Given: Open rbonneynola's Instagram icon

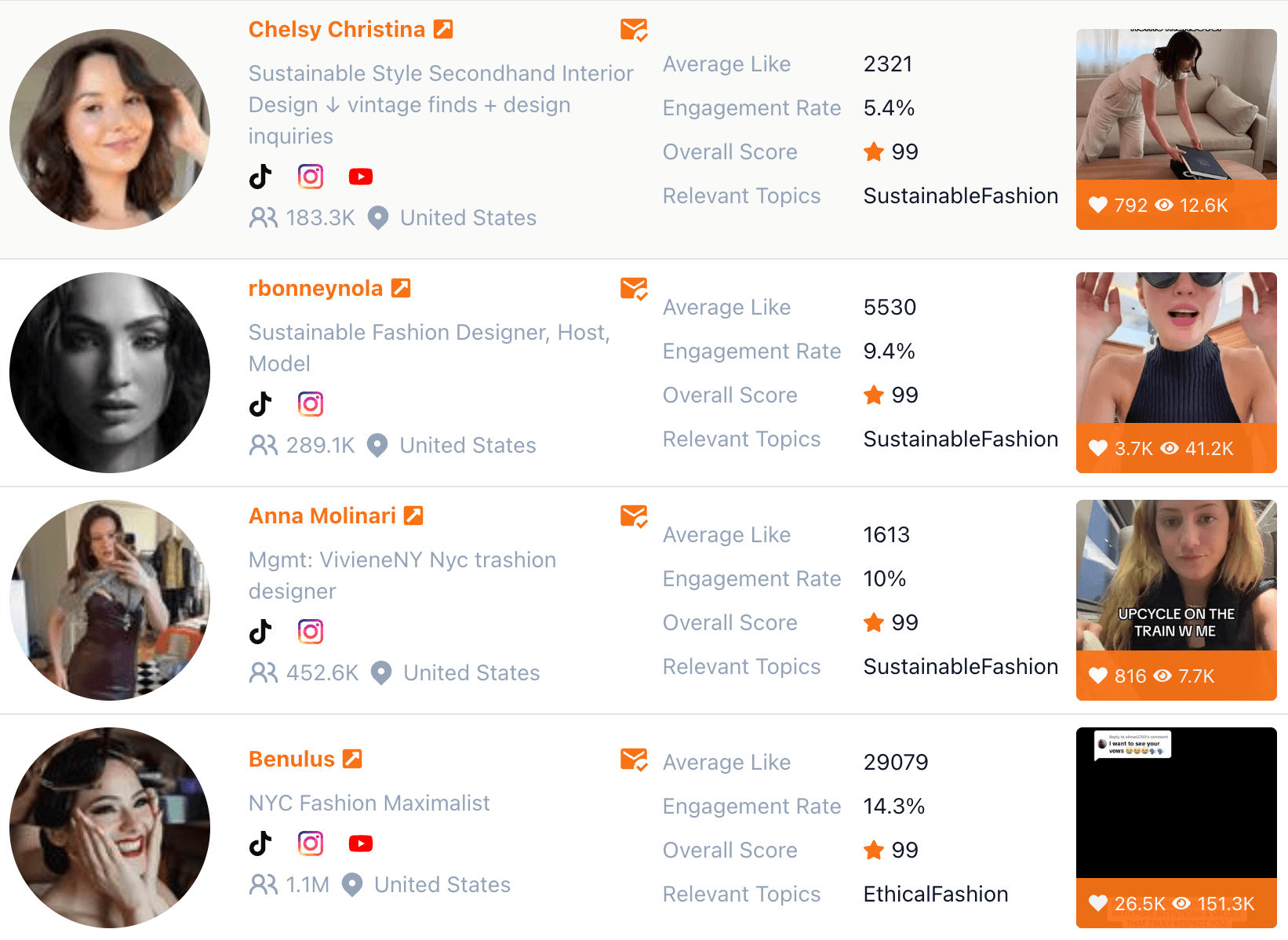Looking at the screenshot, I should pyautogui.click(x=311, y=404).
